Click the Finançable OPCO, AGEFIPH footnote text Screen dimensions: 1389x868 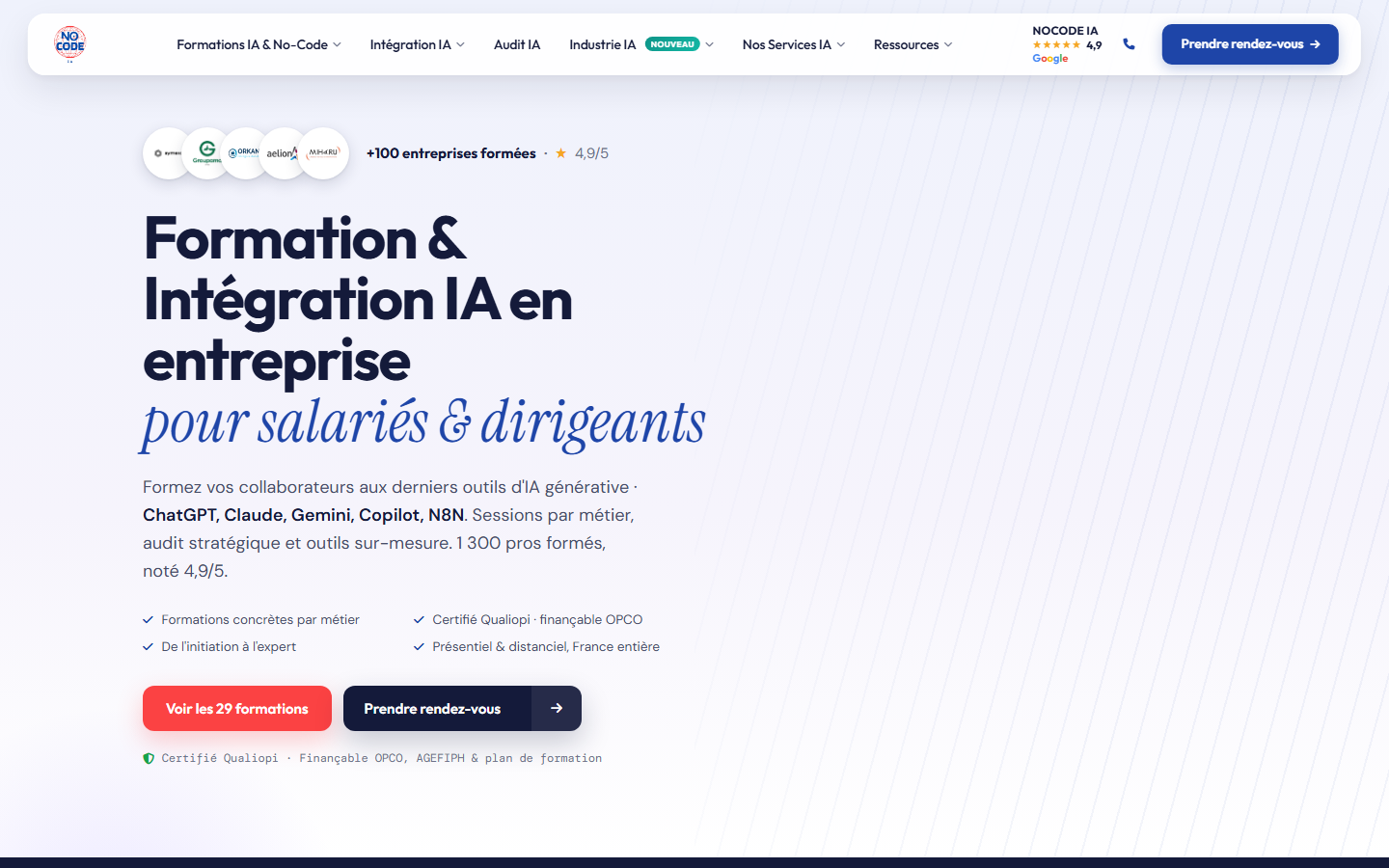pyautogui.click(x=450, y=759)
